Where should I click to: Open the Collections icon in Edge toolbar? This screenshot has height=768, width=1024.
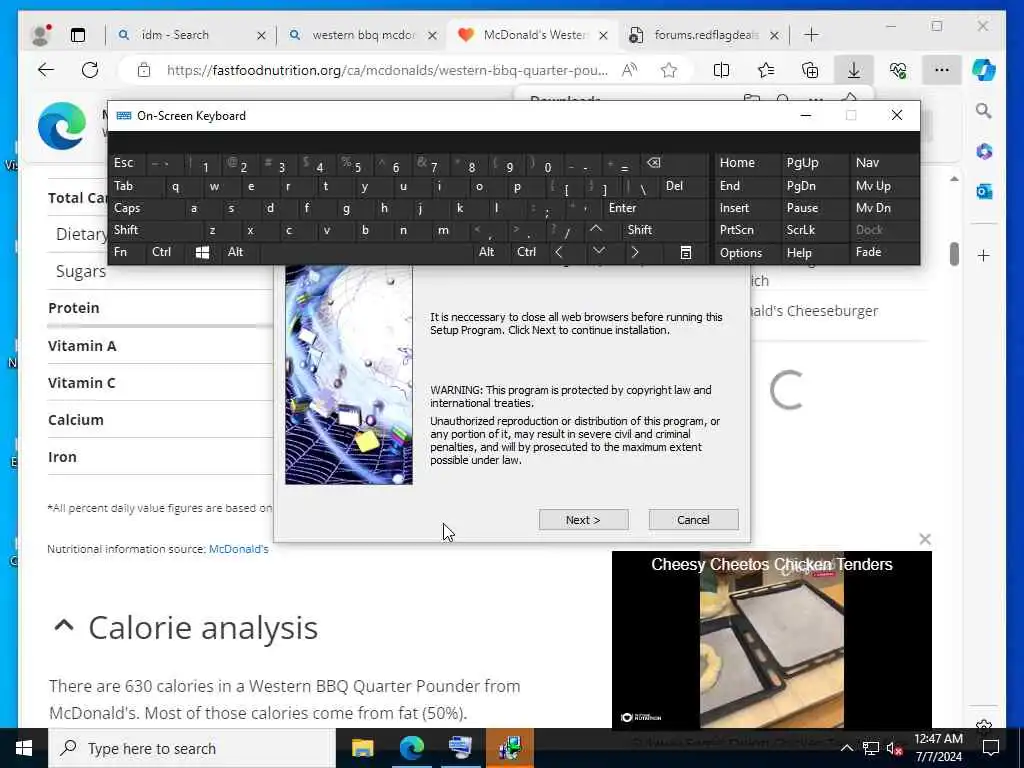810,70
